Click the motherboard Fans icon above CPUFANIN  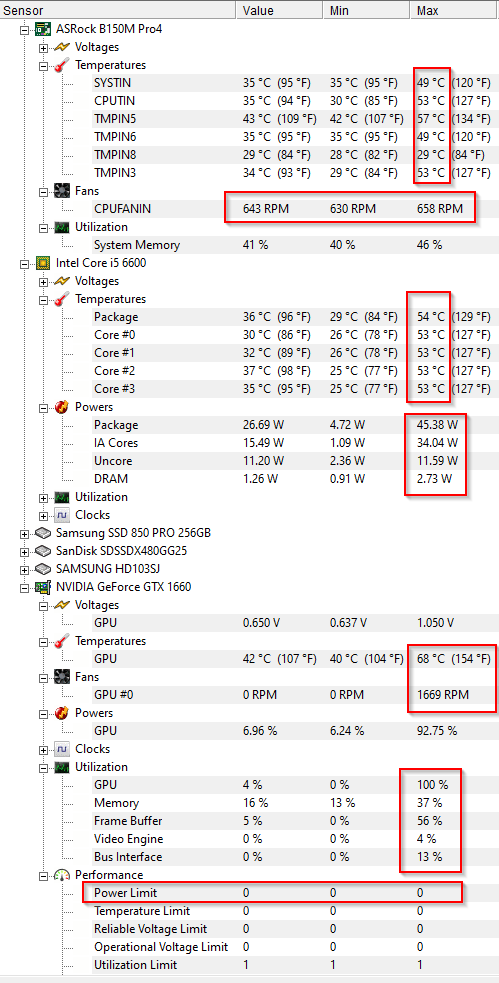[63, 191]
